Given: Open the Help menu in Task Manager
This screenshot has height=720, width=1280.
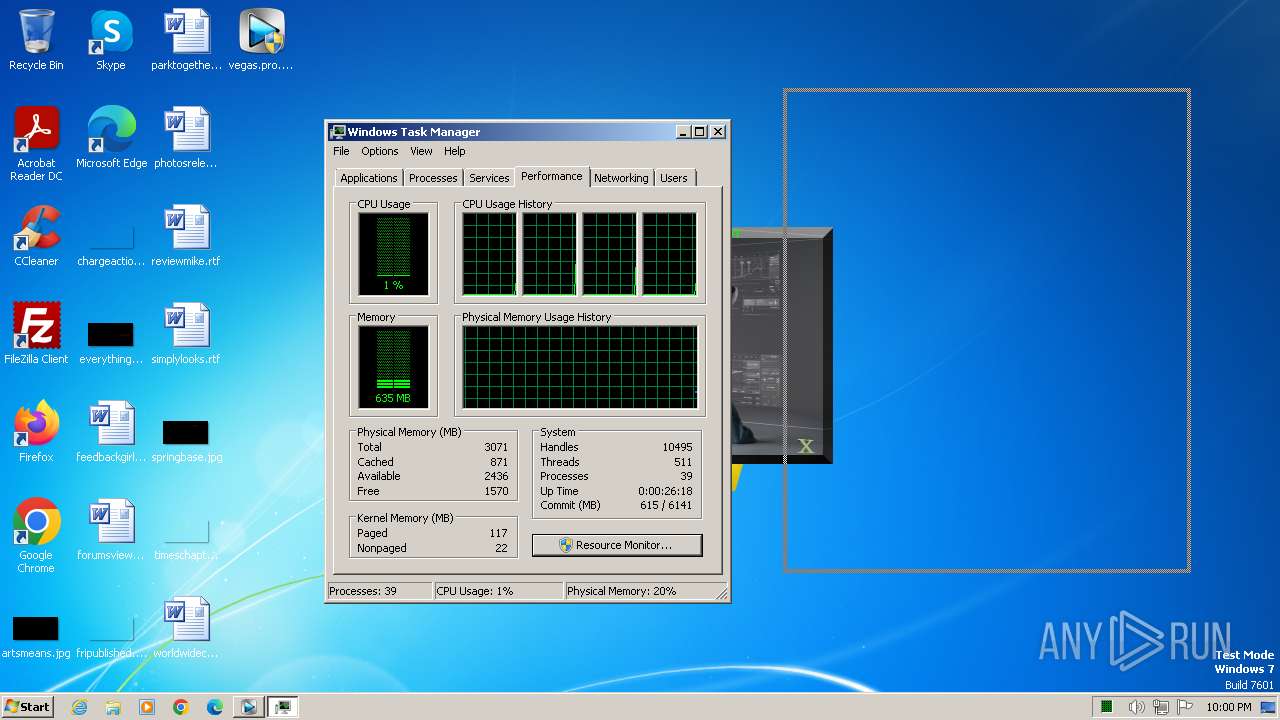Looking at the screenshot, I should [455, 151].
